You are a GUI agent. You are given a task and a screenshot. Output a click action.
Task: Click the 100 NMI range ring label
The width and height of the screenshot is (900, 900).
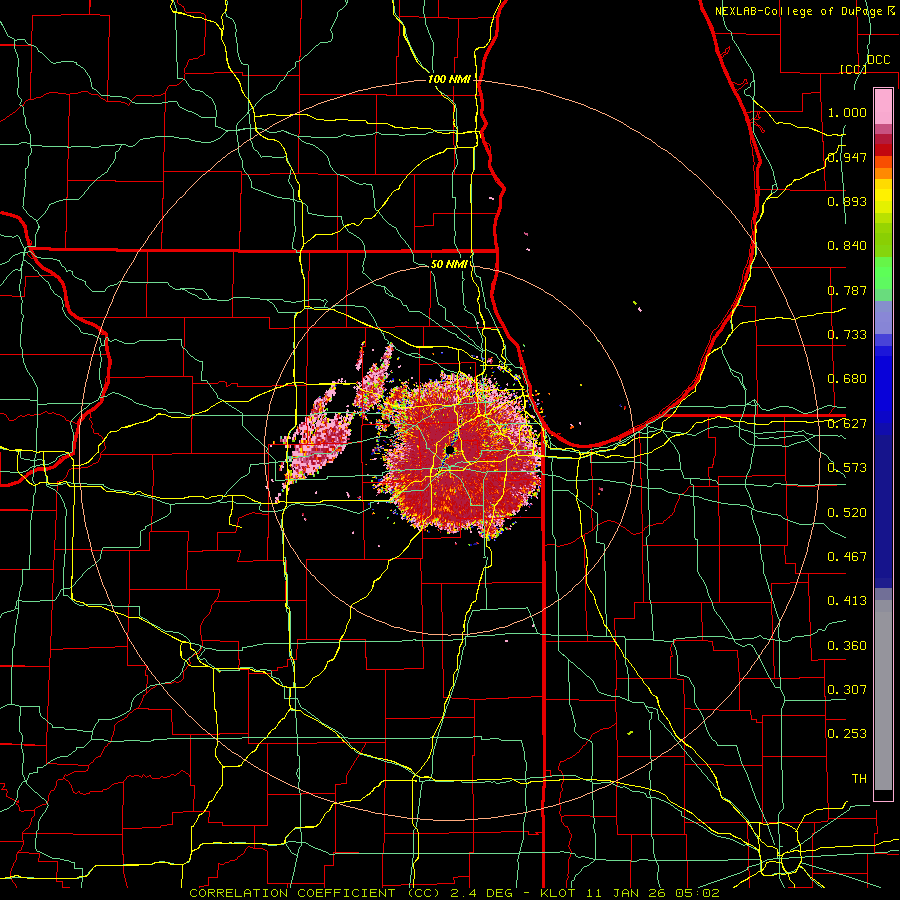coord(449,79)
